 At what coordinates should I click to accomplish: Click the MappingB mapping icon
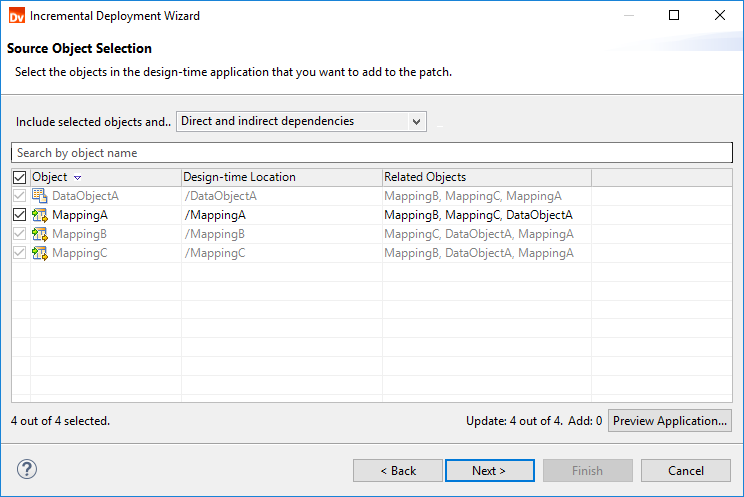coord(40,234)
